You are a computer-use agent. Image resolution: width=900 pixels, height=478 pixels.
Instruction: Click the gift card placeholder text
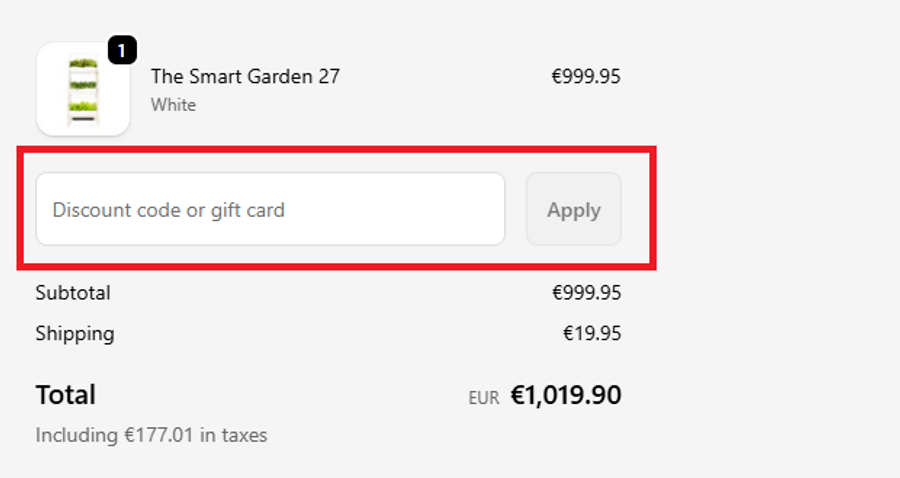(x=168, y=210)
